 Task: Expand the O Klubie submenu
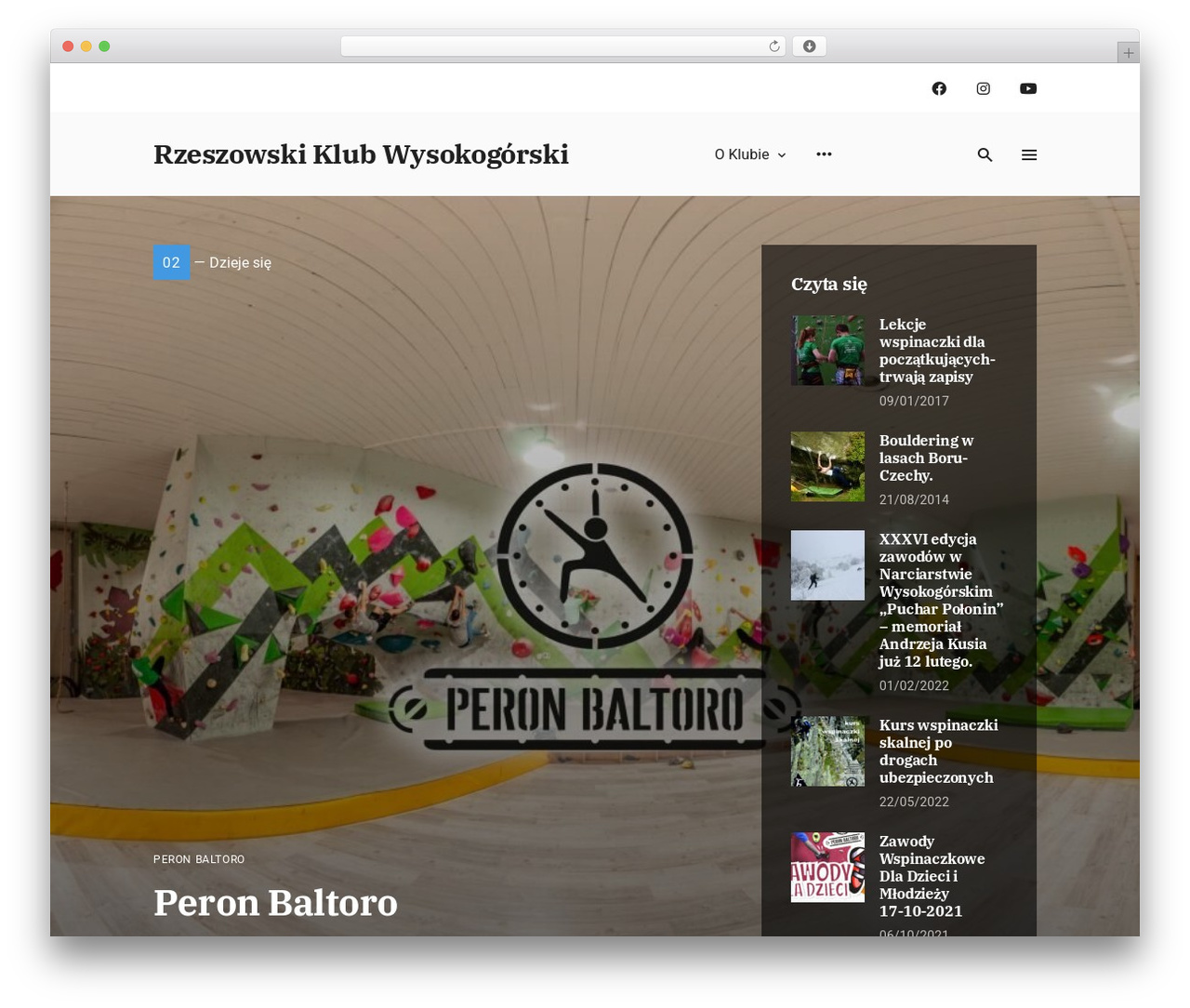[750, 154]
